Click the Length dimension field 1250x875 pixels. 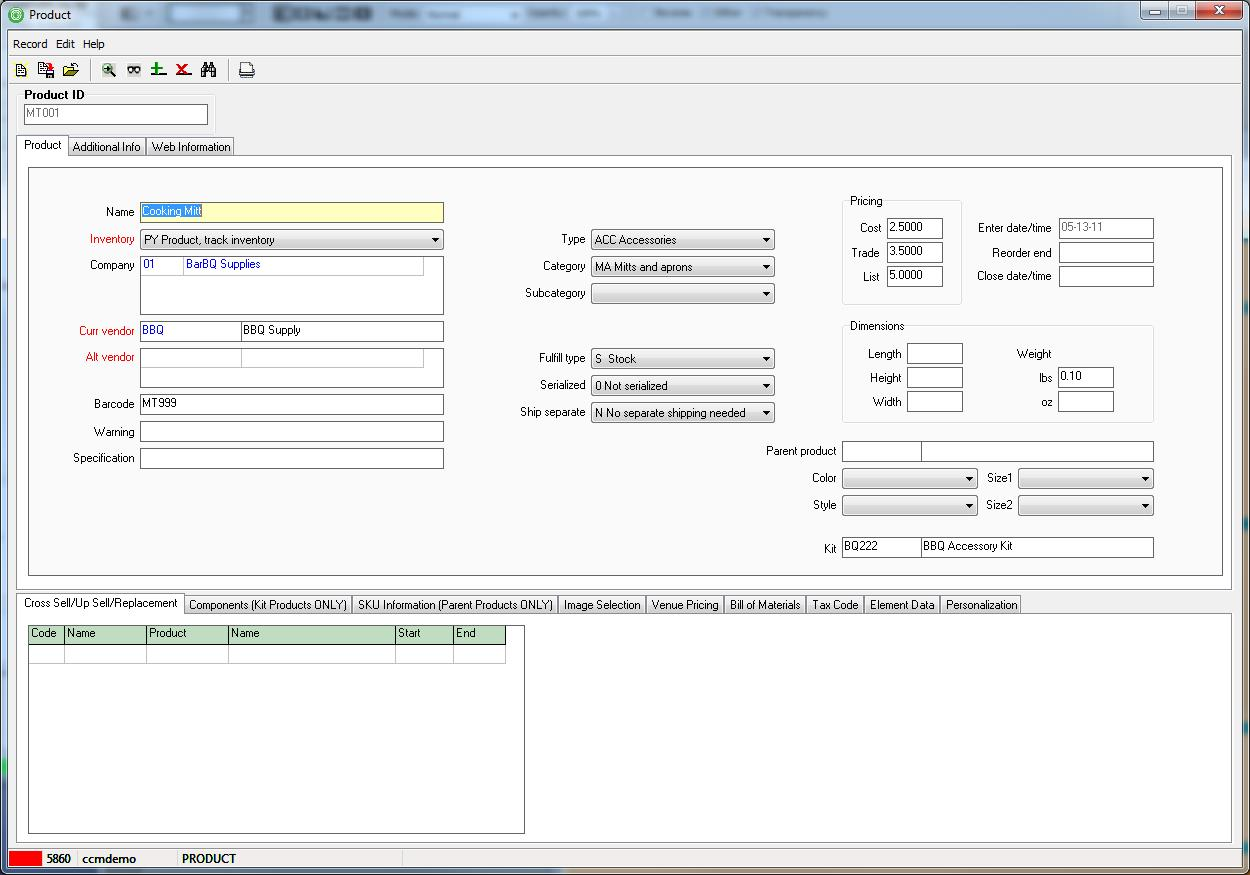pos(935,353)
